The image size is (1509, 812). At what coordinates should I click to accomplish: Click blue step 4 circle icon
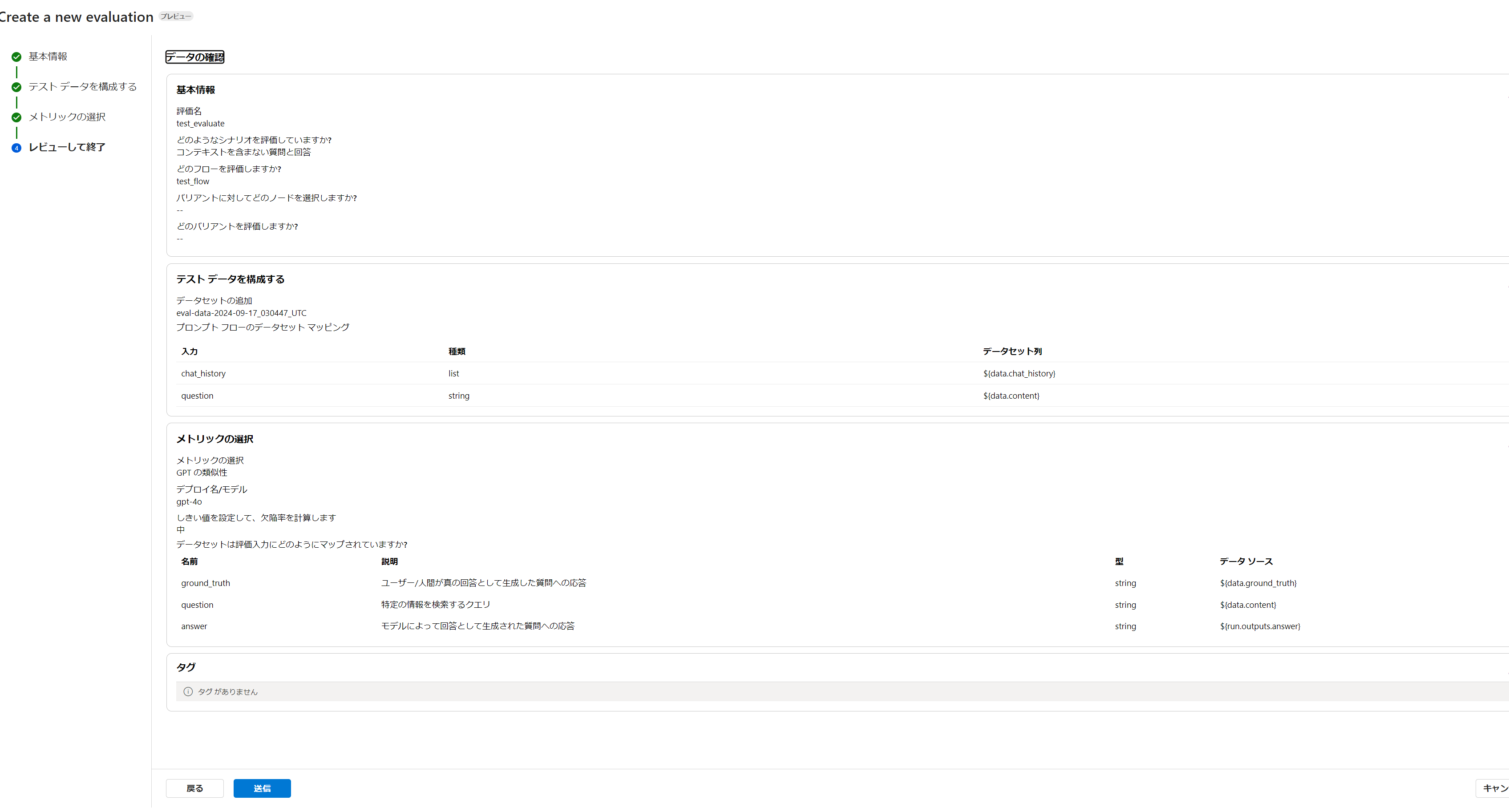[16, 148]
